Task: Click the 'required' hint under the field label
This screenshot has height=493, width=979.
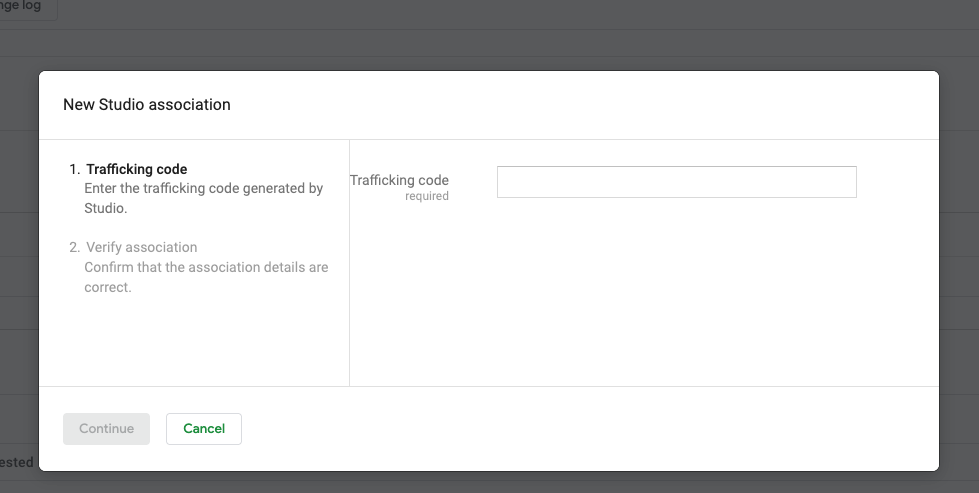Action: point(427,197)
